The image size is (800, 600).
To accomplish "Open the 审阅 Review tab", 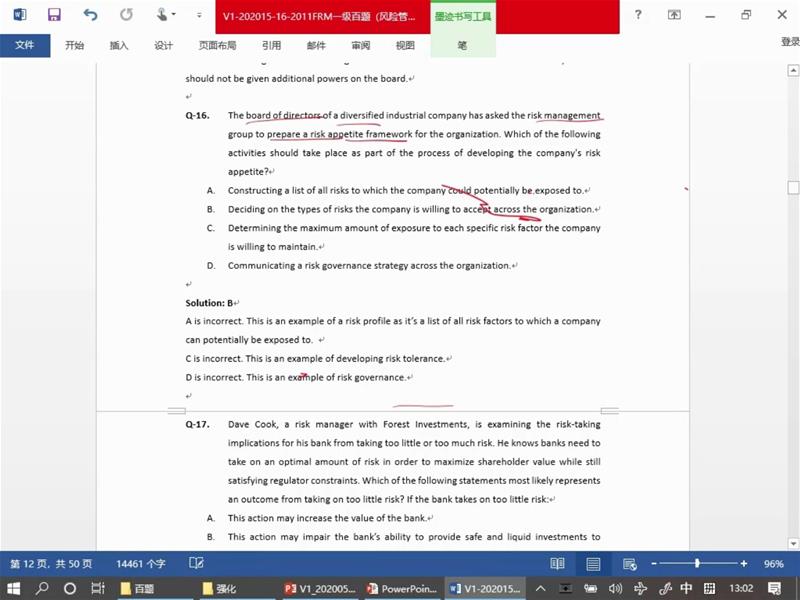I will 361,45.
